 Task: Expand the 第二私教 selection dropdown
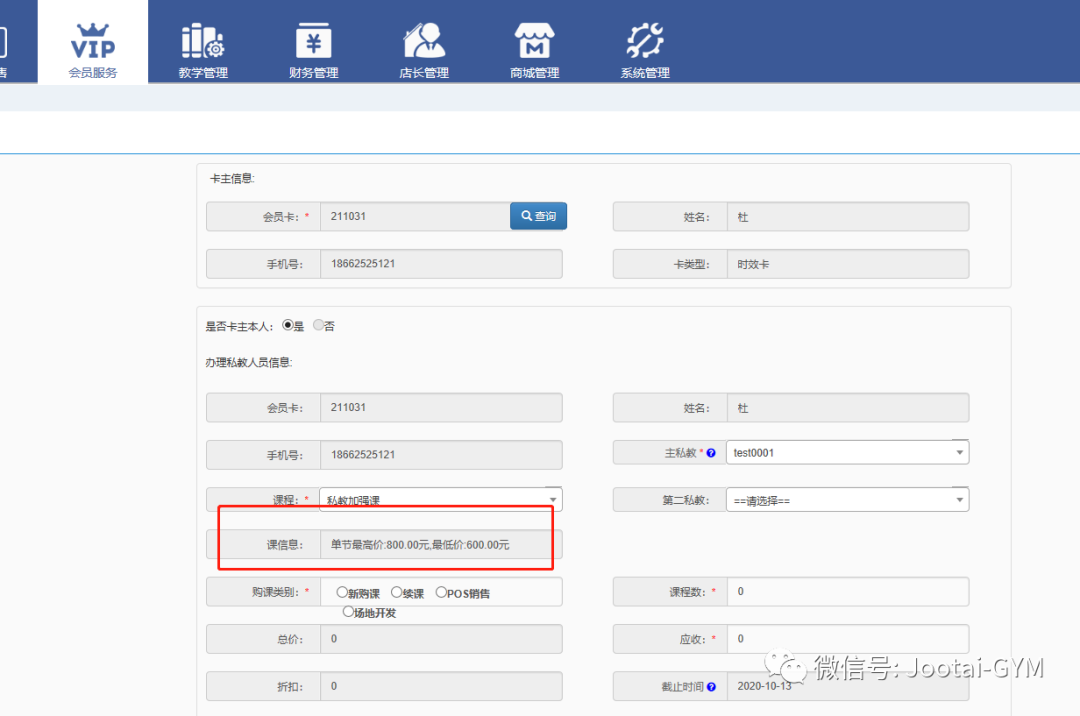pos(958,499)
